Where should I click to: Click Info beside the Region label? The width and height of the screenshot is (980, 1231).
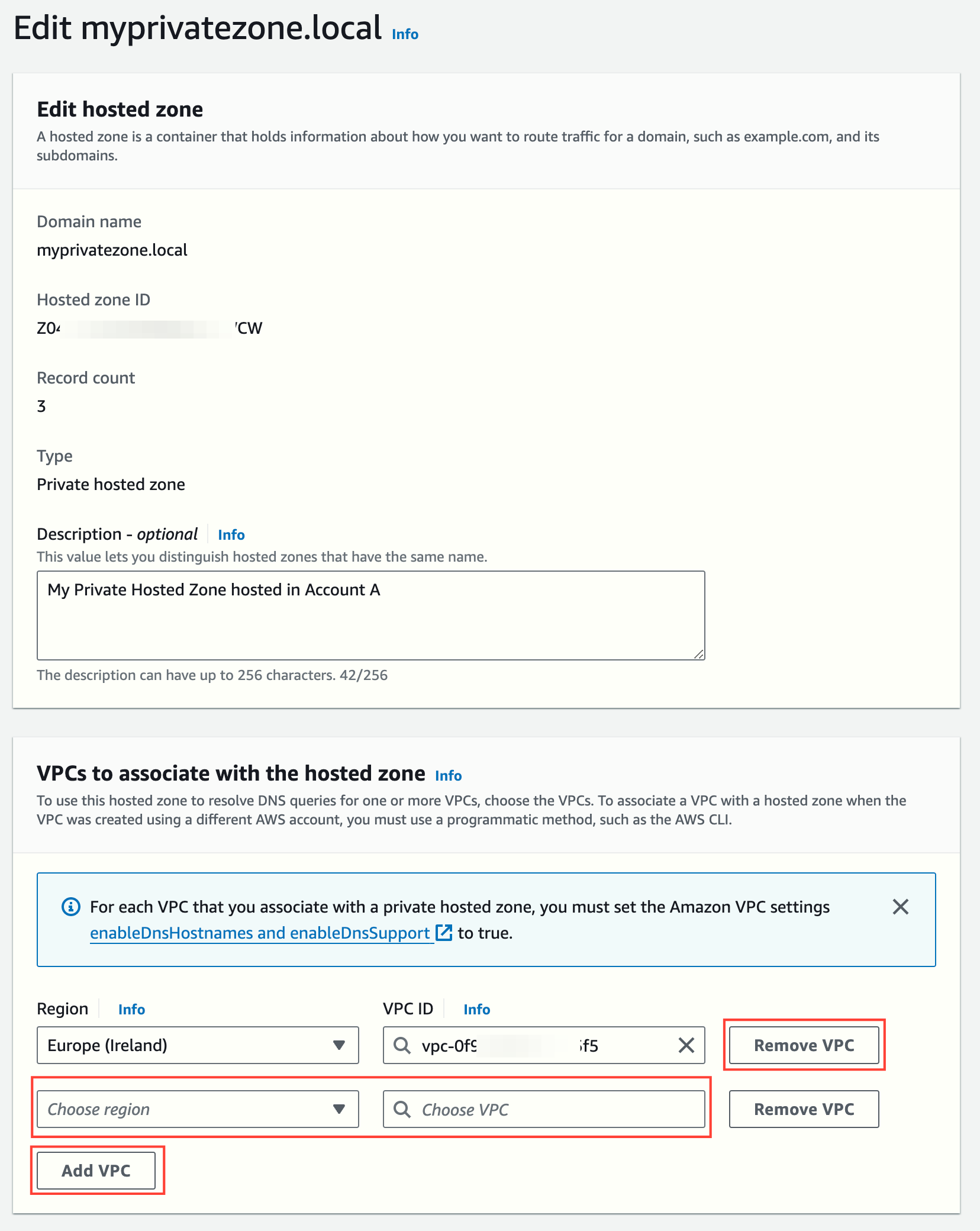click(x=131, y=1009)
